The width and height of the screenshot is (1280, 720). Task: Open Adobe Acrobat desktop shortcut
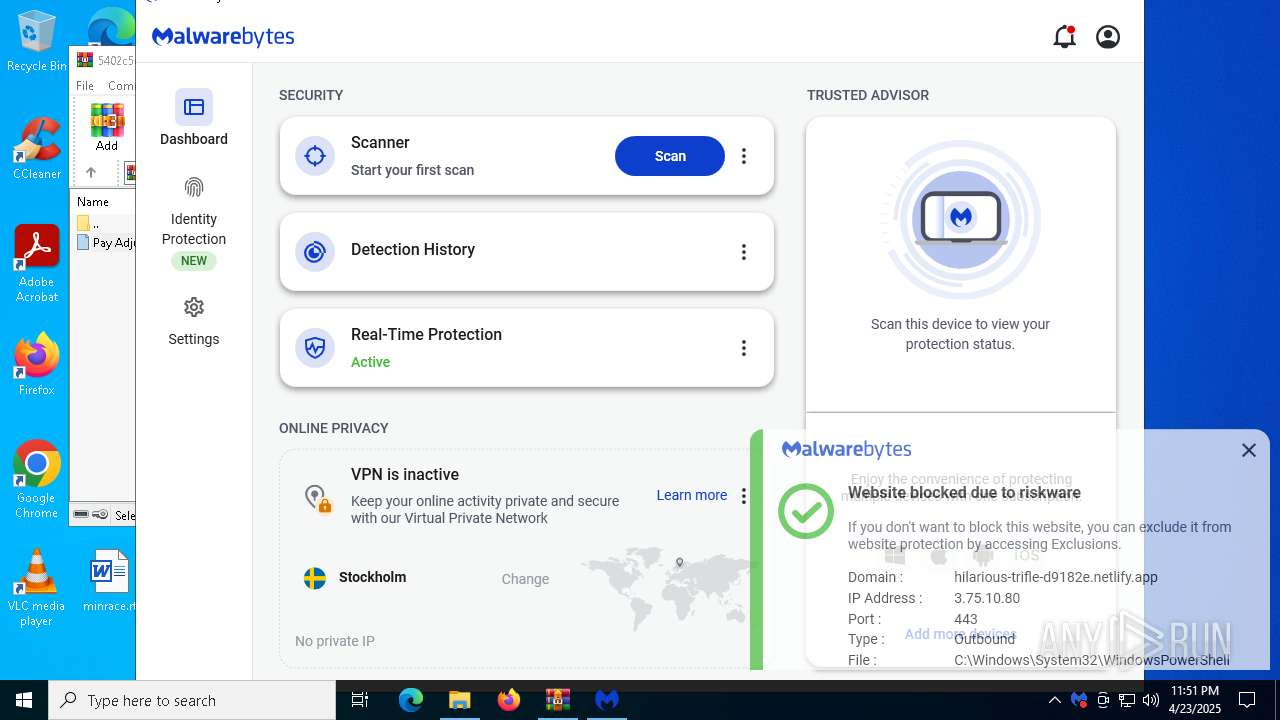pos(37,264)
